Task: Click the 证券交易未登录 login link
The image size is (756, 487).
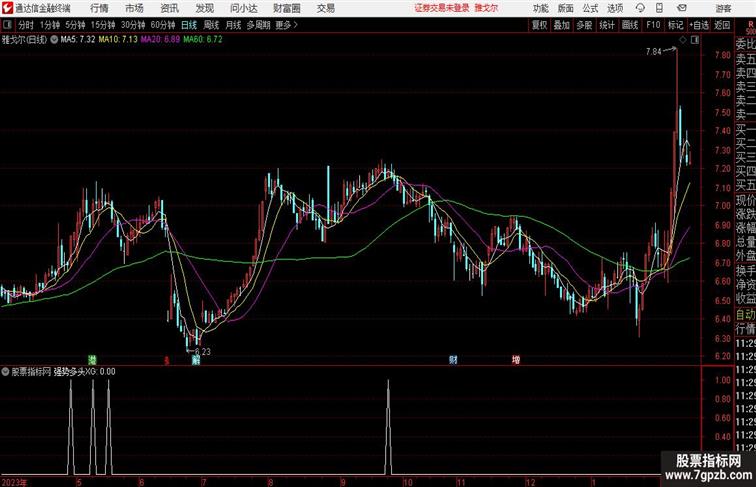Action: 442,8
